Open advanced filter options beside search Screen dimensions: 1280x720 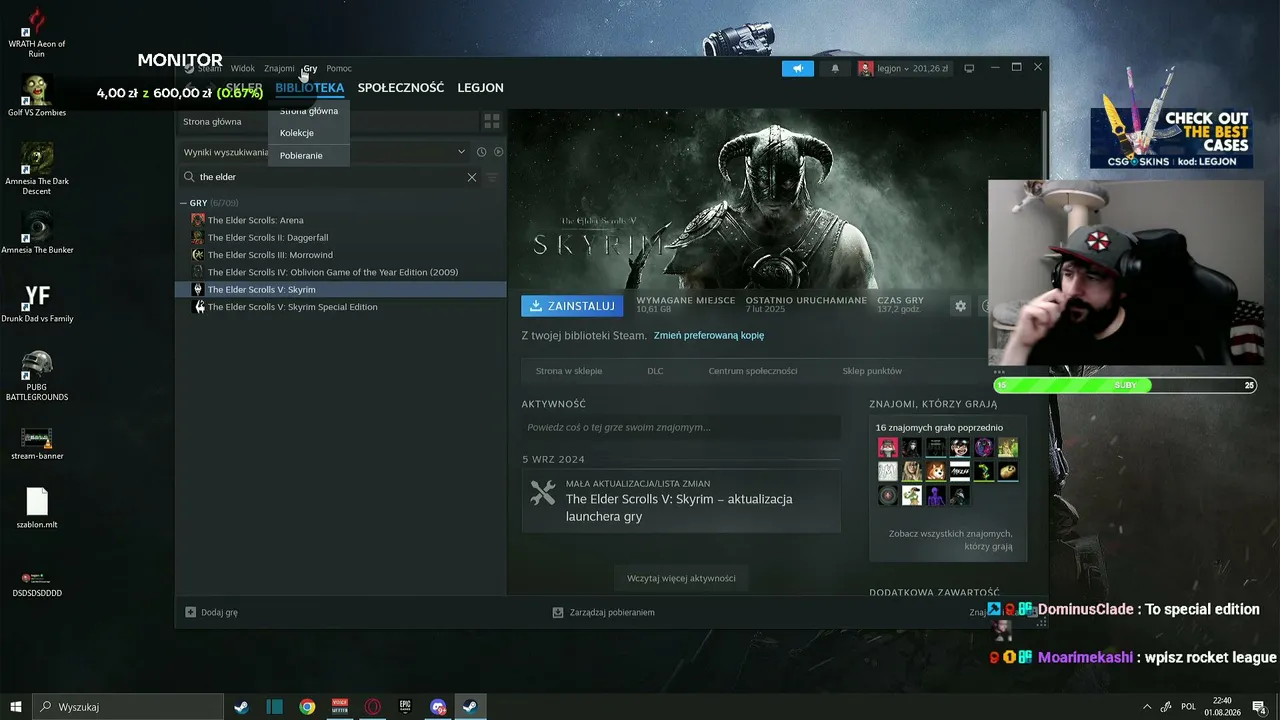[491, 177]
